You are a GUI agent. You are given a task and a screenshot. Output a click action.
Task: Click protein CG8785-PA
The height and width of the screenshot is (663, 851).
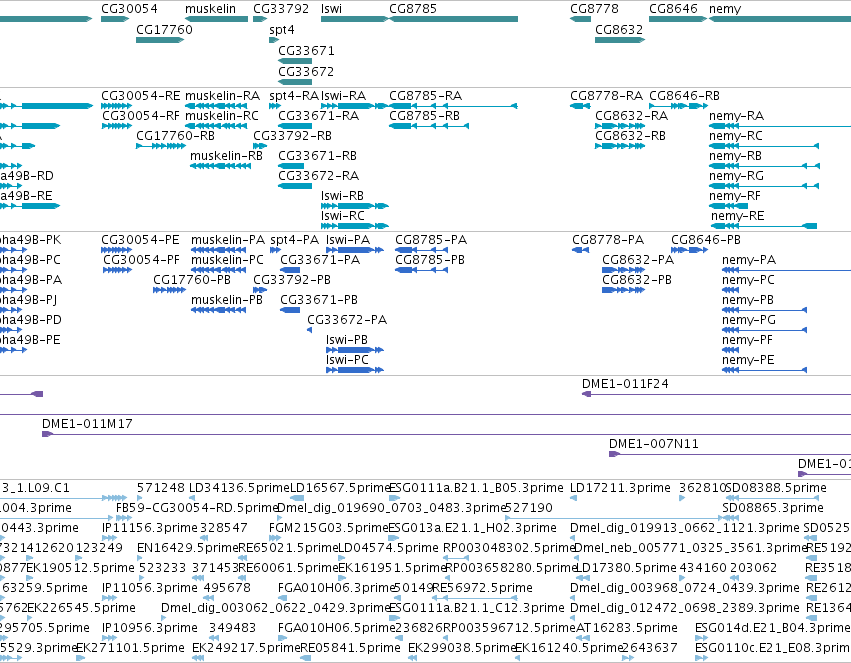pyautogui.click(x=431, y=240)
